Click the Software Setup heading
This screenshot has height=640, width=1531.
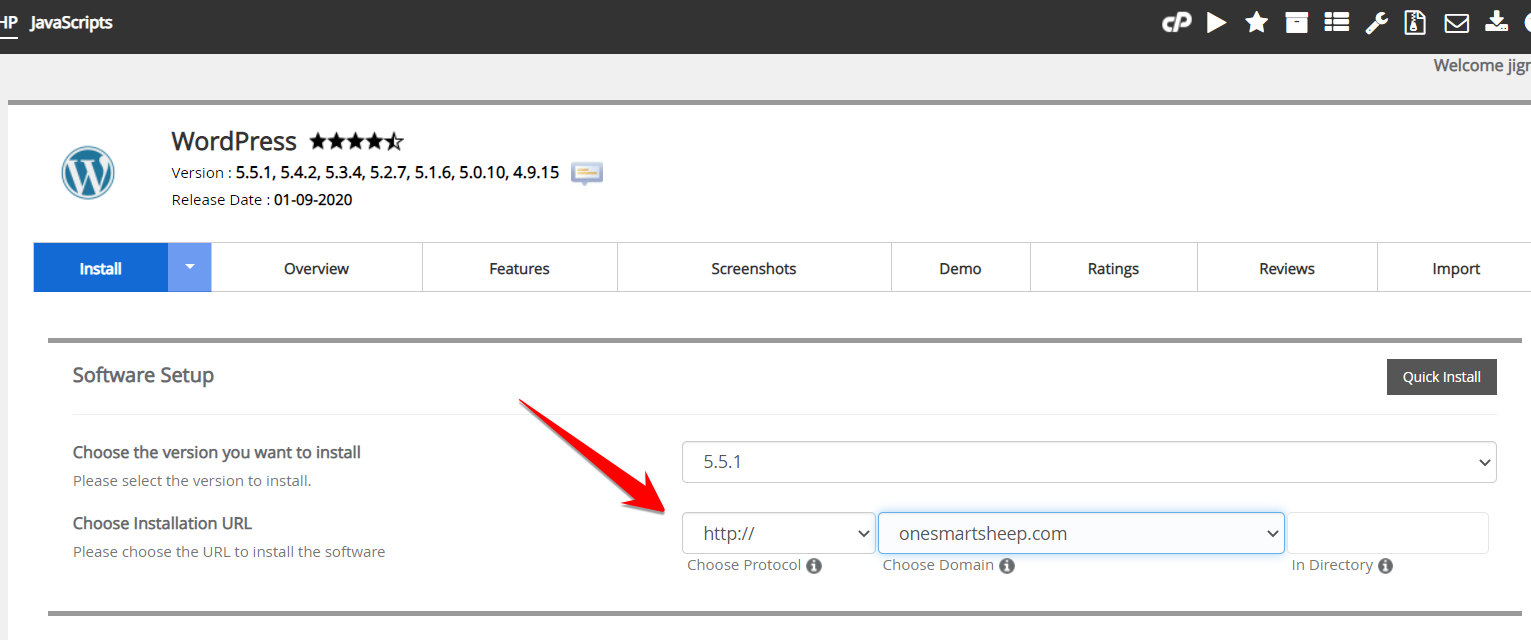pos(143,375)
